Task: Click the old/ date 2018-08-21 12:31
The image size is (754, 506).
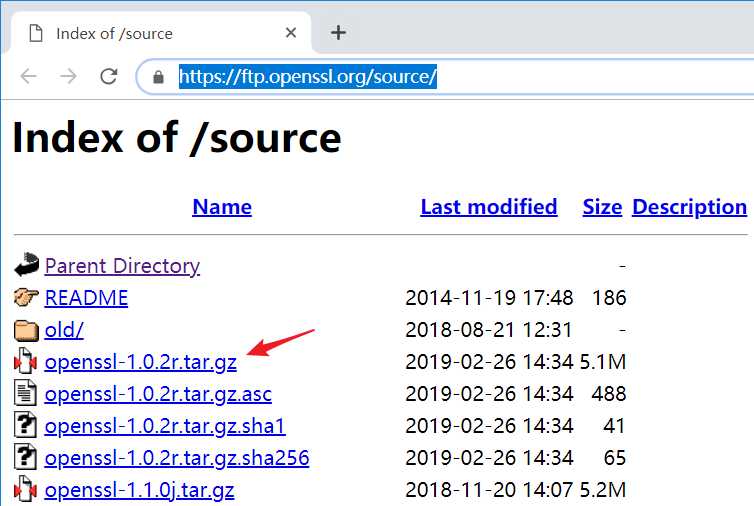Action: click(x=489, y=330)
